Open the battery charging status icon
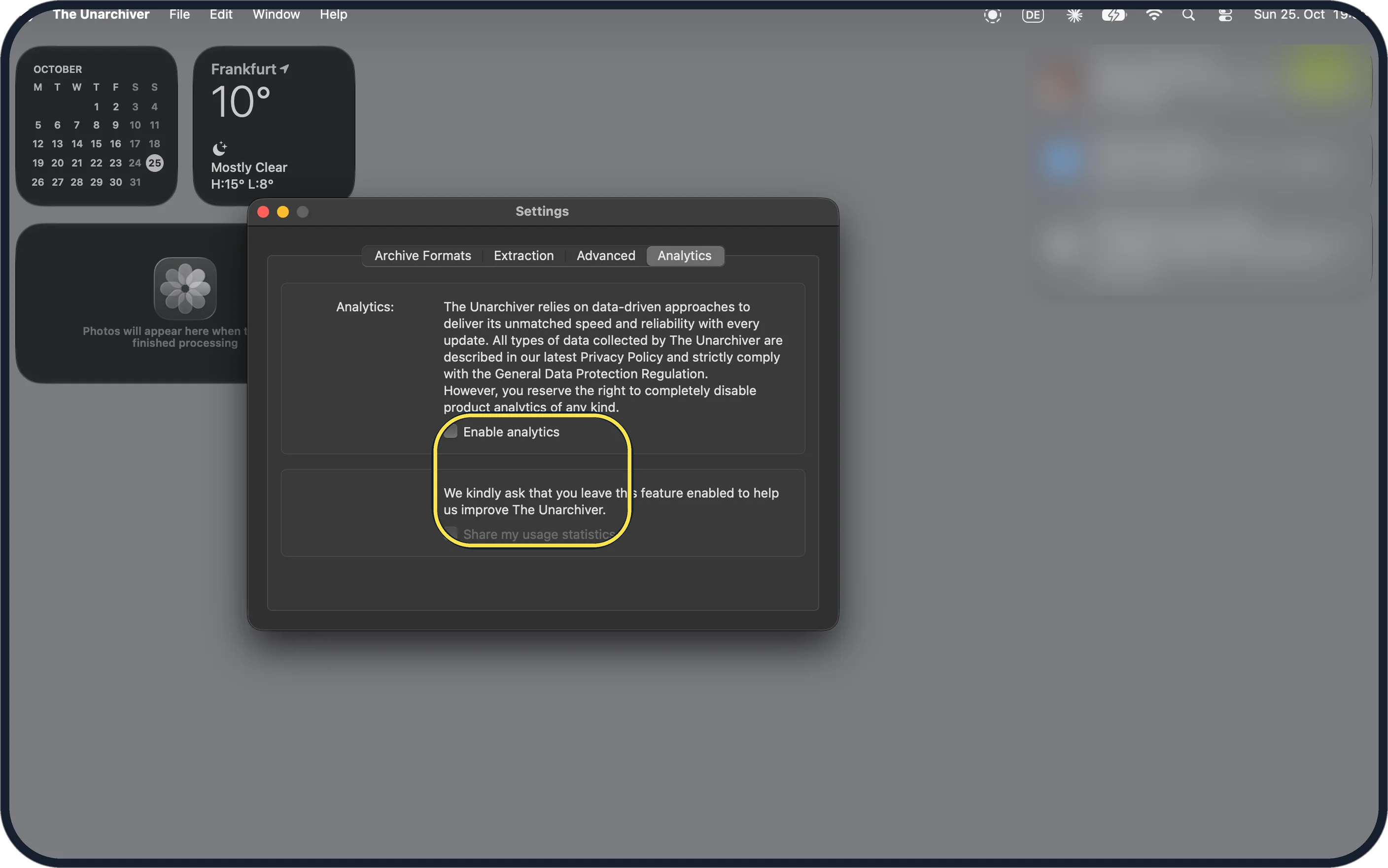Viewport: 1388px width, 868px height. coord(1113,15)
